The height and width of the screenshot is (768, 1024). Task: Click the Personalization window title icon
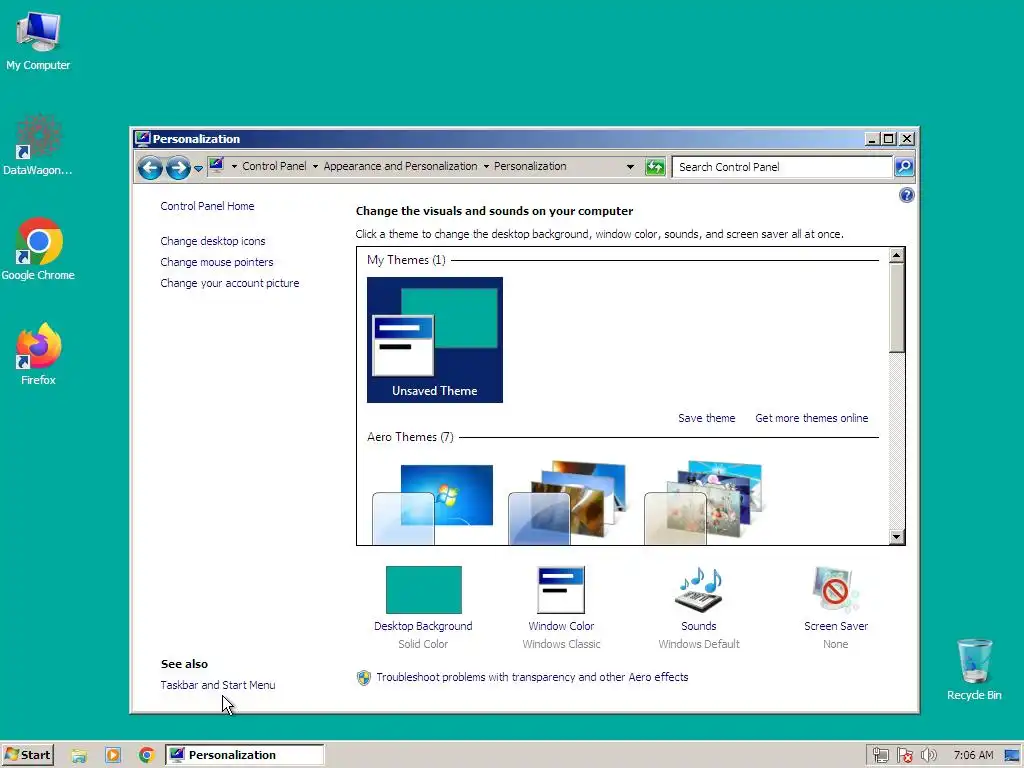(142, 138)
